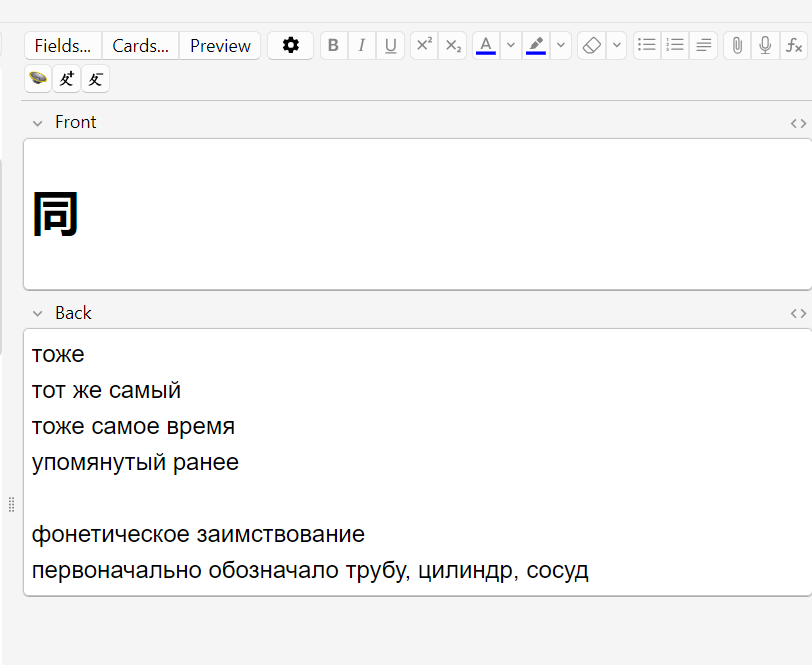Toggle HTML editor for Front field
812x665 pixels.
pyautogui.click(x=798, y=123)
